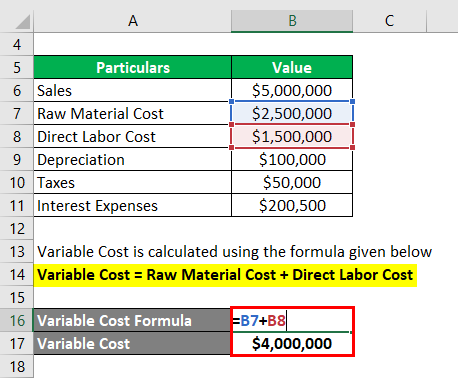Click the highlighted Variable Cost formula text
Screen dimensions: 458x378
pyautogui.click(x=225, y=275)
